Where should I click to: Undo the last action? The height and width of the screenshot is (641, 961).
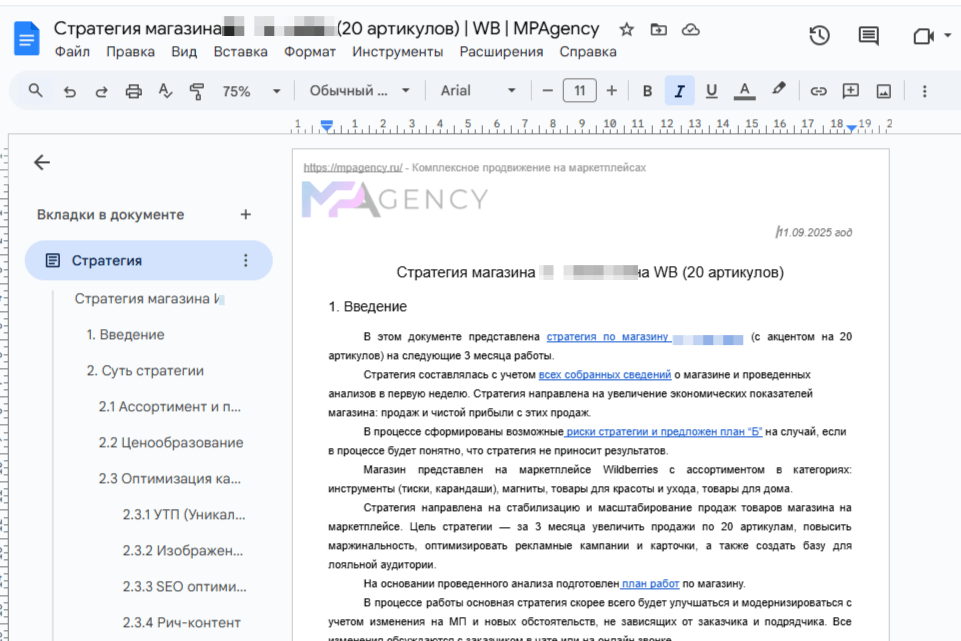[70, 91]
